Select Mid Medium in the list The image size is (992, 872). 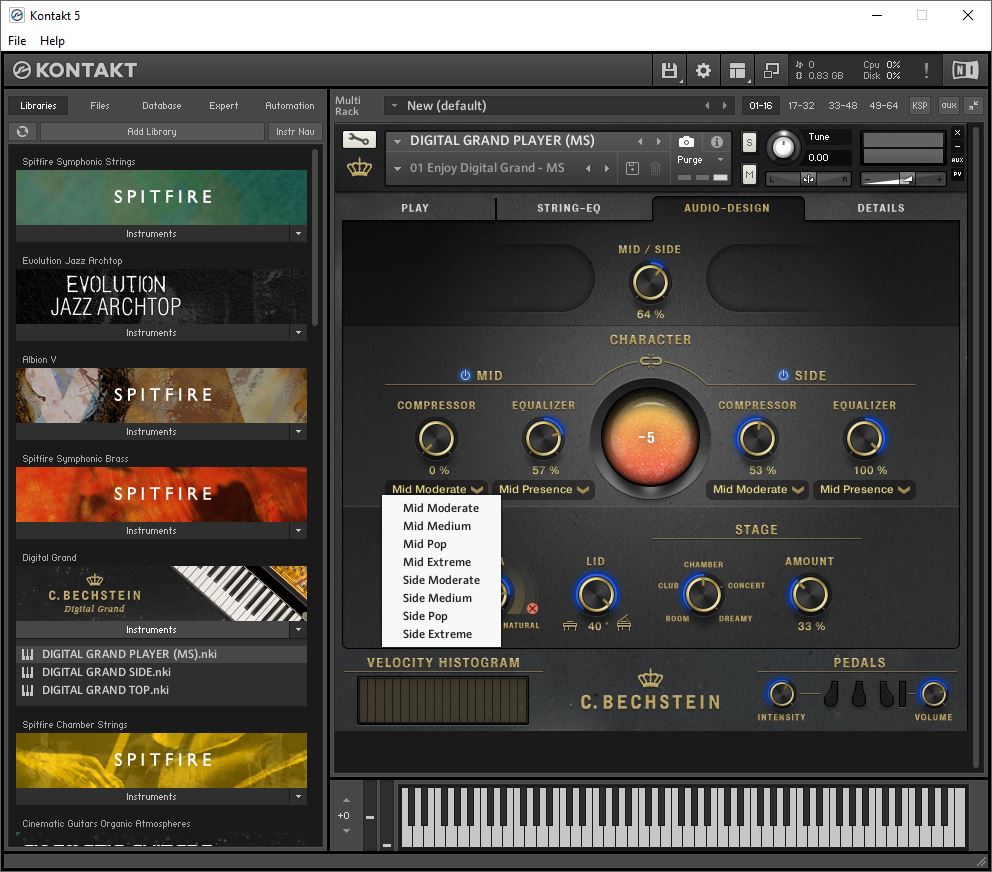point(437,526)
